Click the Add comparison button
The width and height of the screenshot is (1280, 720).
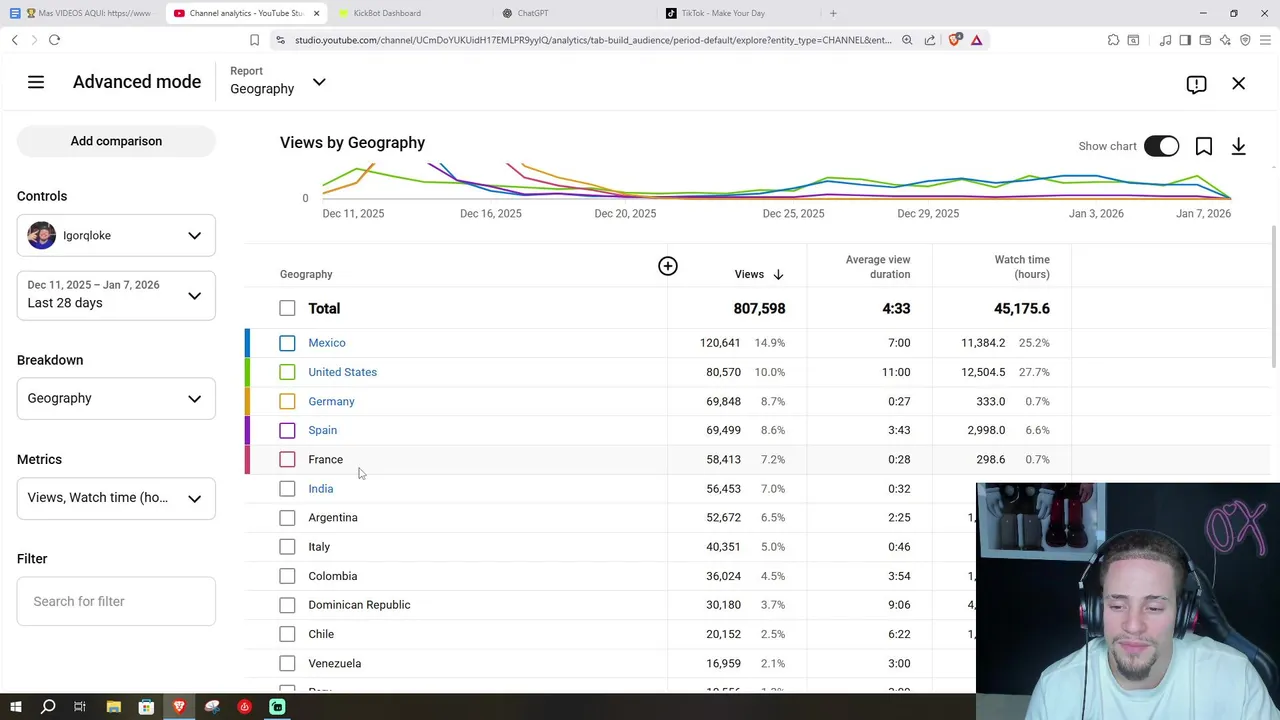[x=116, y=141]
